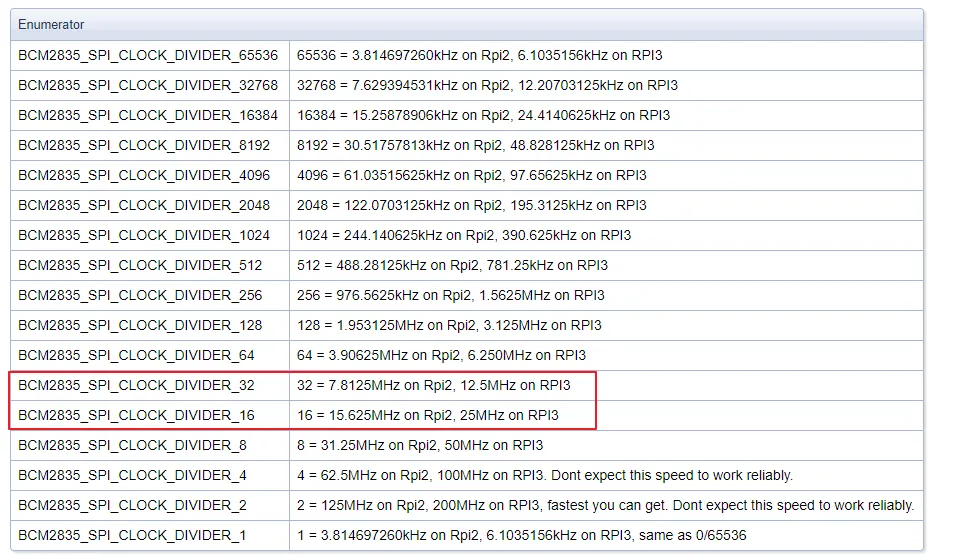Screen dimensions: 973x560
Task: Select BCM2835_SPI_CLOCK_DIVIDER_16384 enumerator name
Action: (x=148, y=115)
